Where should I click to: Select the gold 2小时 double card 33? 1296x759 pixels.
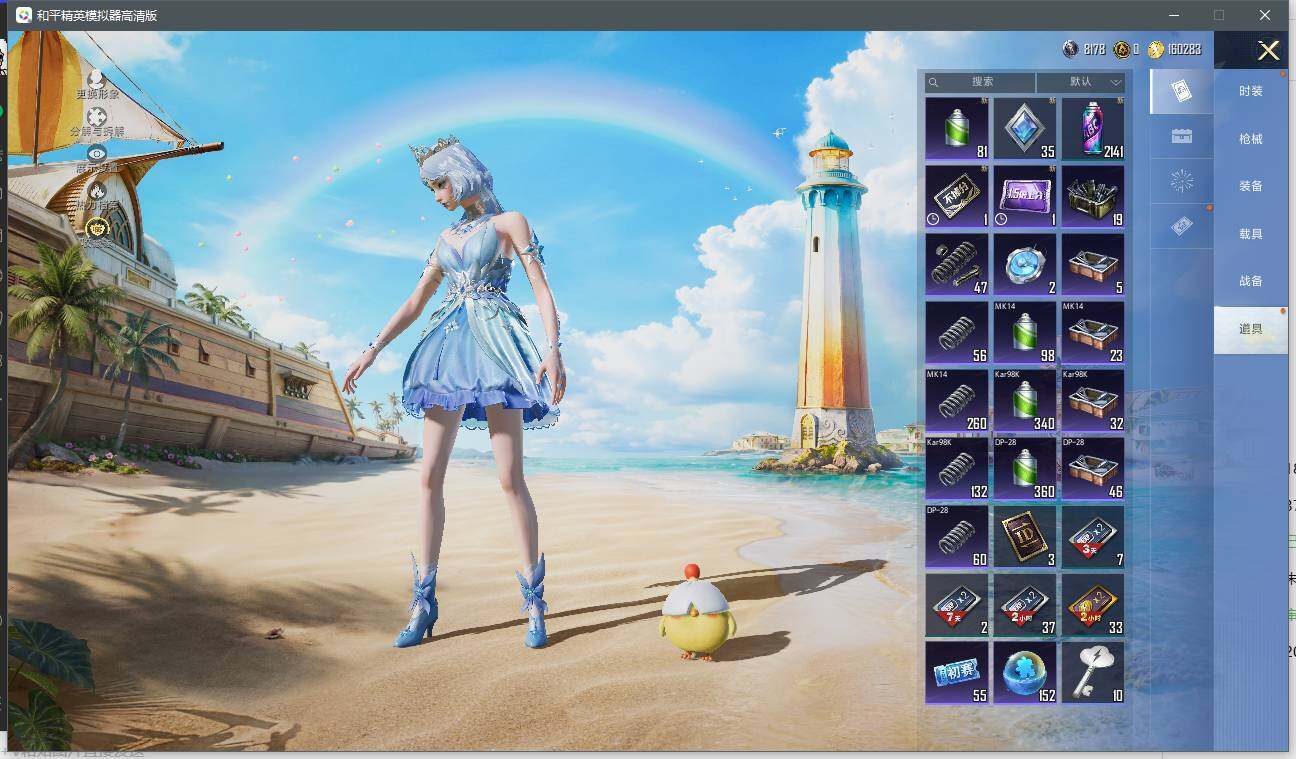coord(1093,605)
